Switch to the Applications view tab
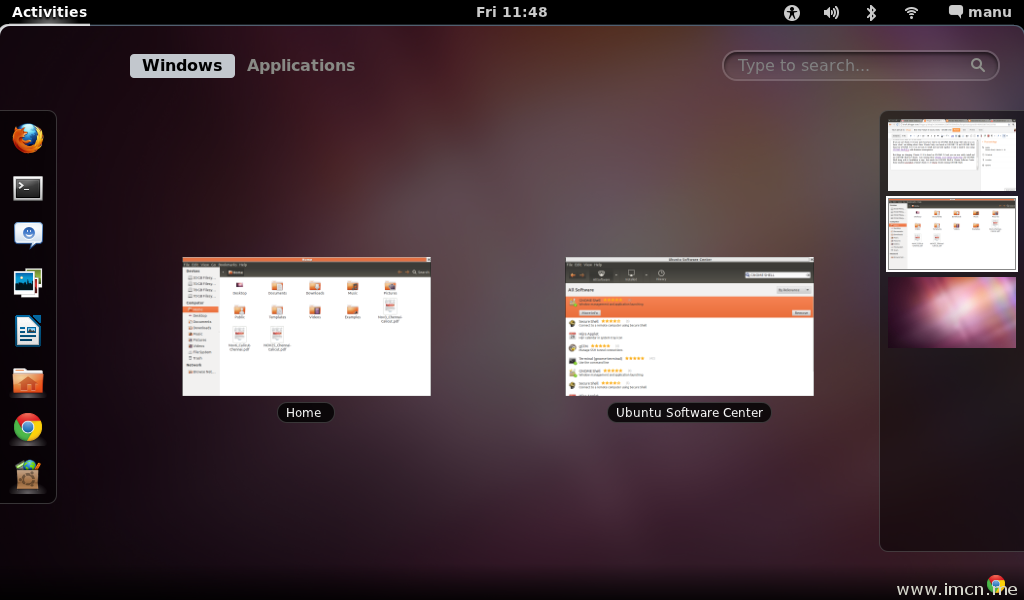Image resolution: width=1024 pixels, height=600 pixels. (301, 66)
